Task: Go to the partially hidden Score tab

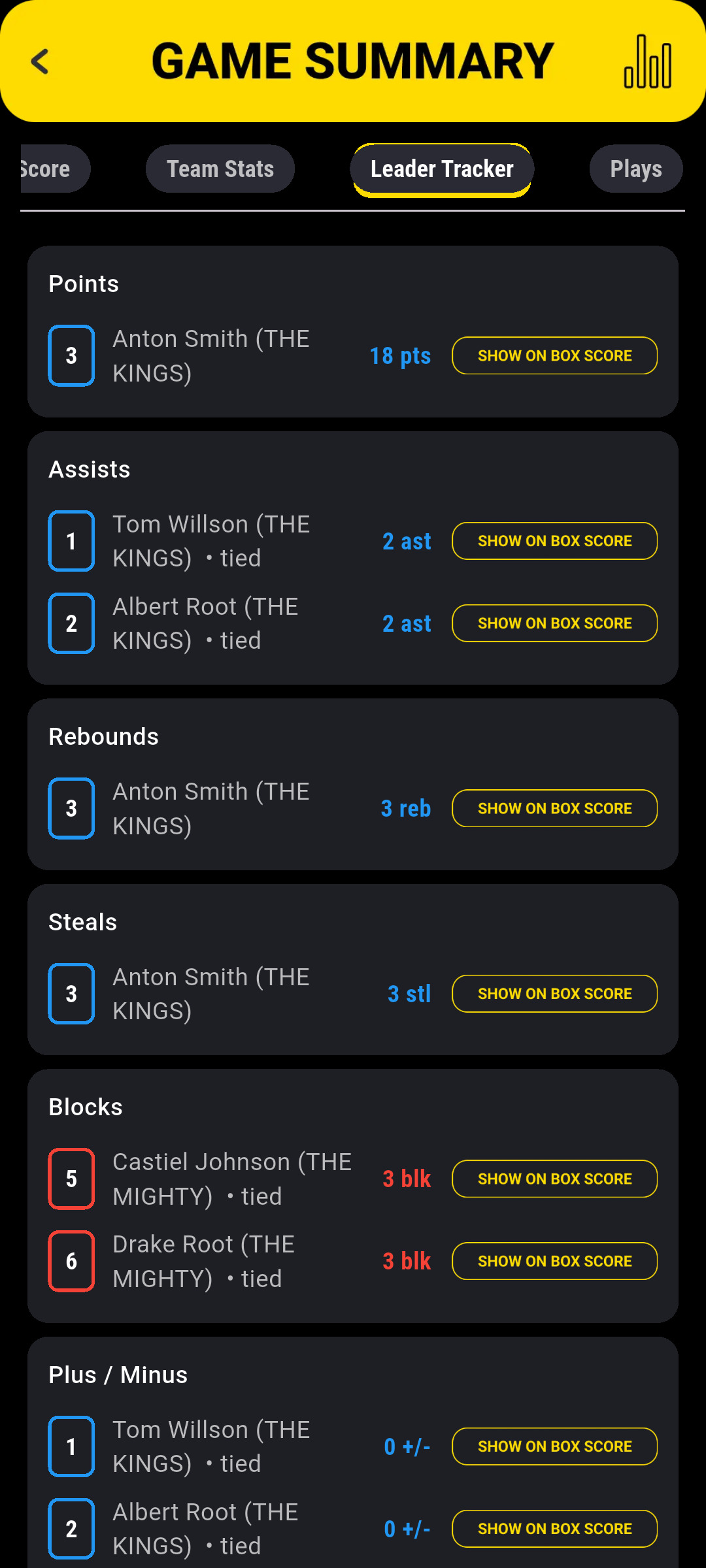Action: (49, 169)
